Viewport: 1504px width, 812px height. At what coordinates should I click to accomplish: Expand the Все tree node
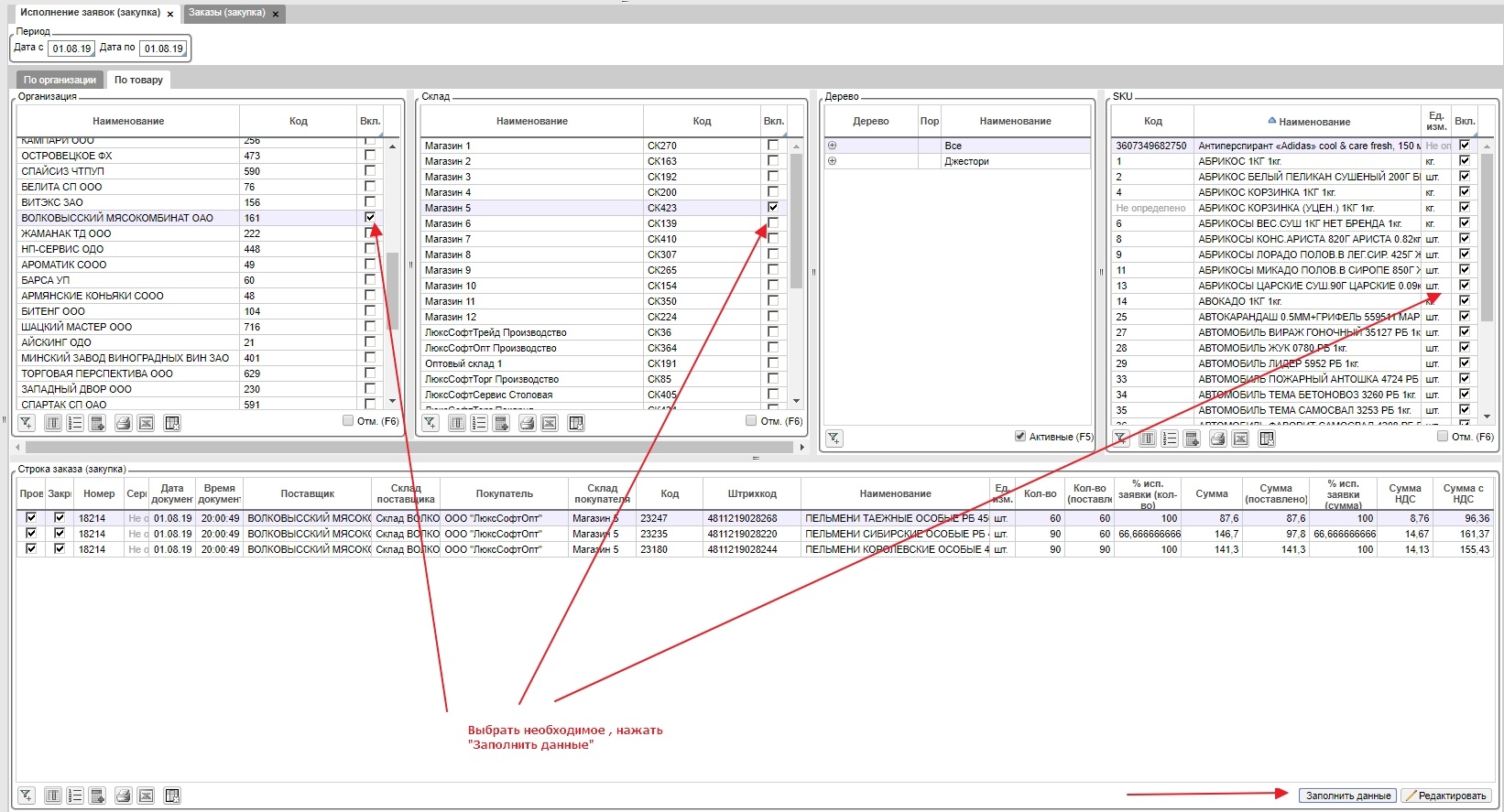pyautogui.click(x=832, y=146)
